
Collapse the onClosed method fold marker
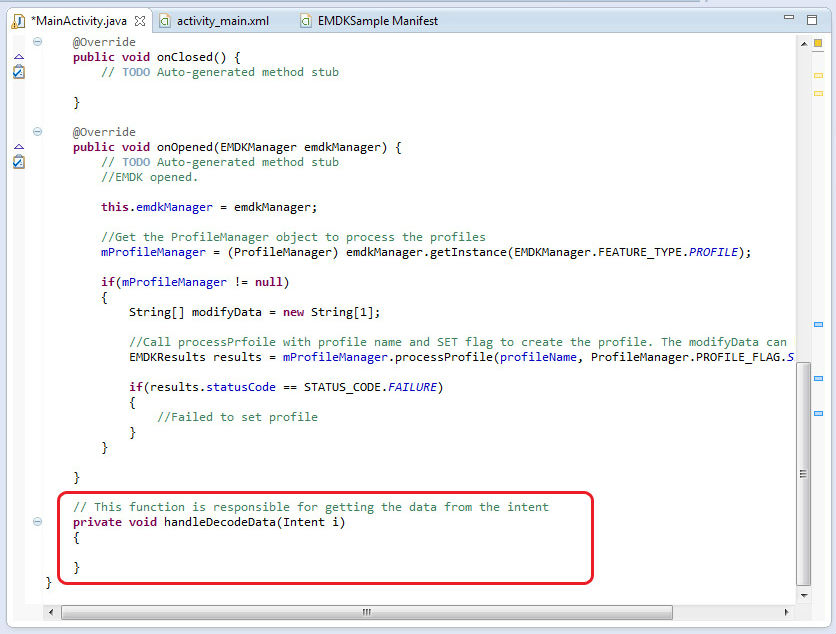(37, 41)
